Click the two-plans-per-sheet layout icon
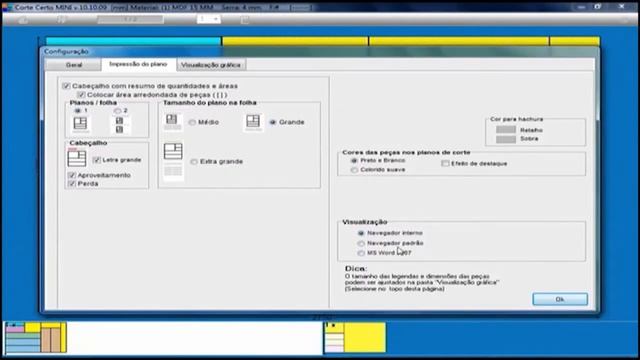The image size is (640, 360). (119, 125)
